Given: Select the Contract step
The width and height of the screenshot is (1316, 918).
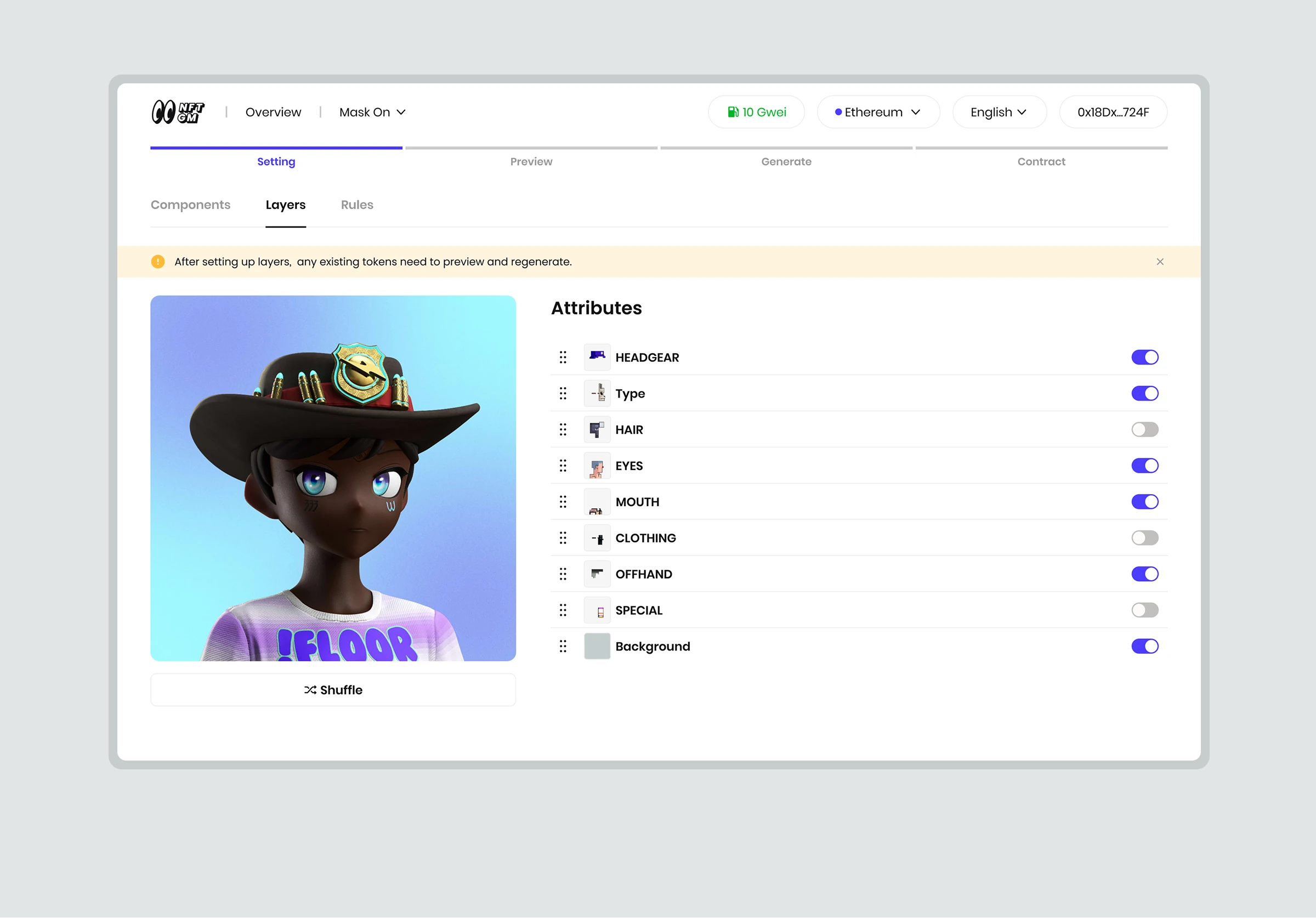Looking at the screenshot, I should click(x=1041, y=158).
